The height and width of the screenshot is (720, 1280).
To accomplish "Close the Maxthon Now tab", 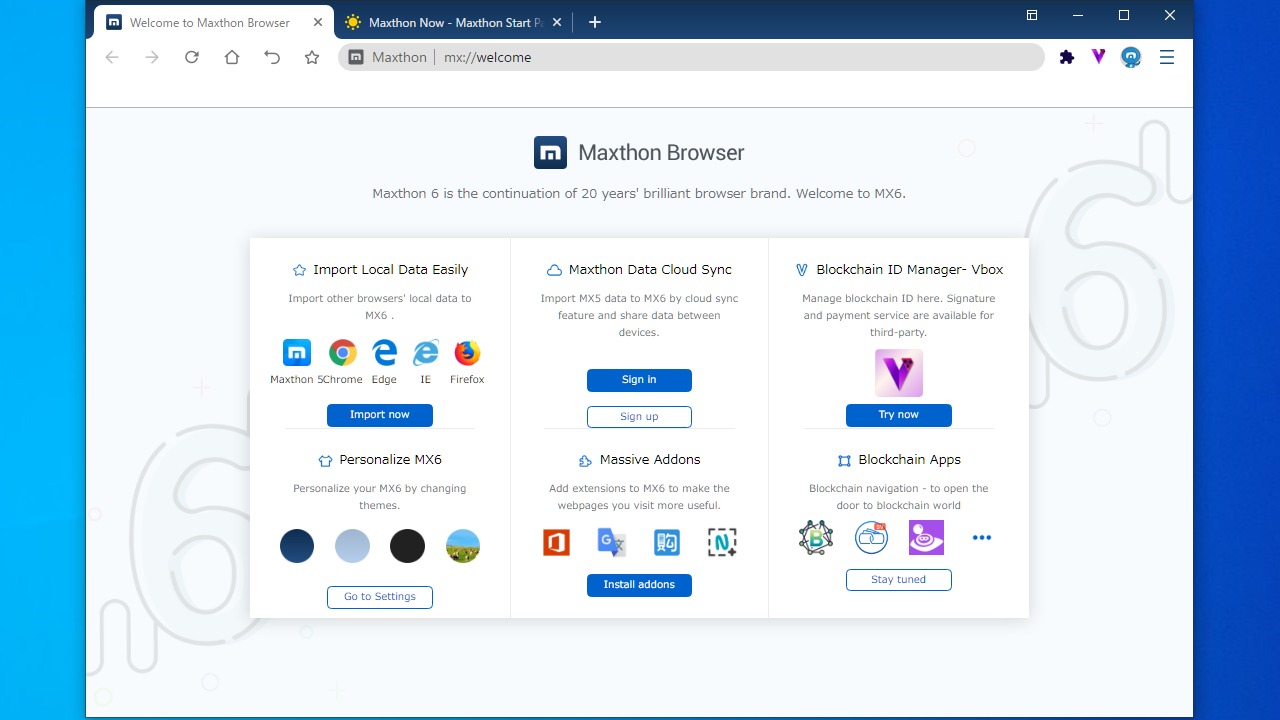I will pyautogui.click(x=557, y=22).
